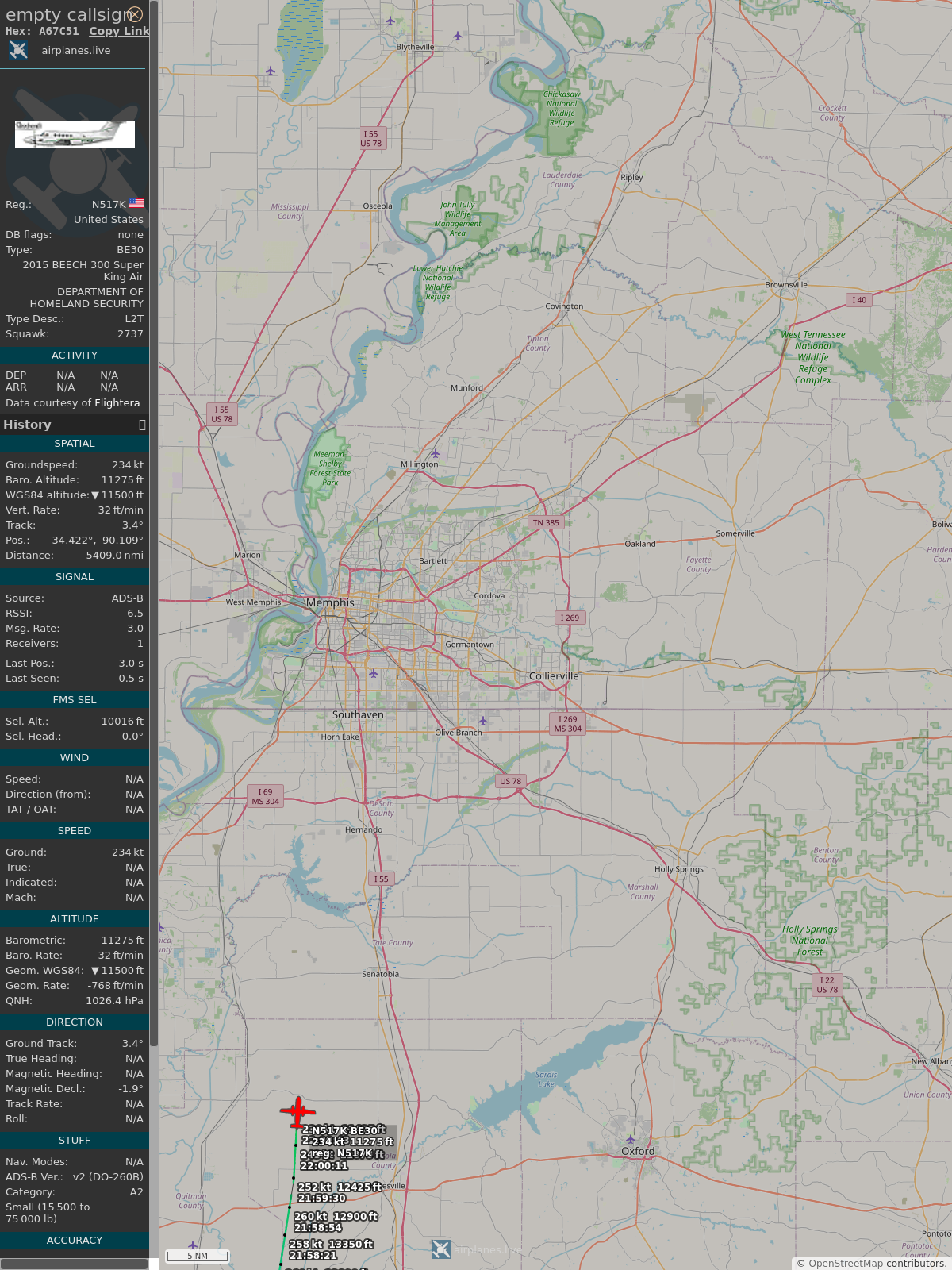Click the 22:00:11 track timestamp label
952x1270 pixels.
tap(324, 1166)
